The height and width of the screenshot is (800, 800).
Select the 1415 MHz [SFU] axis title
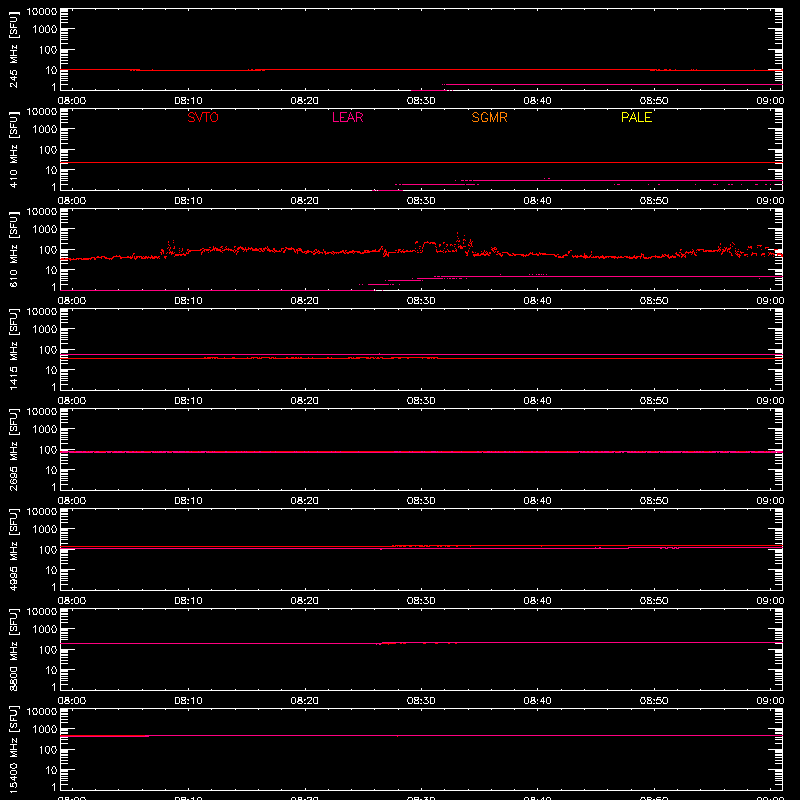point(13,349)
